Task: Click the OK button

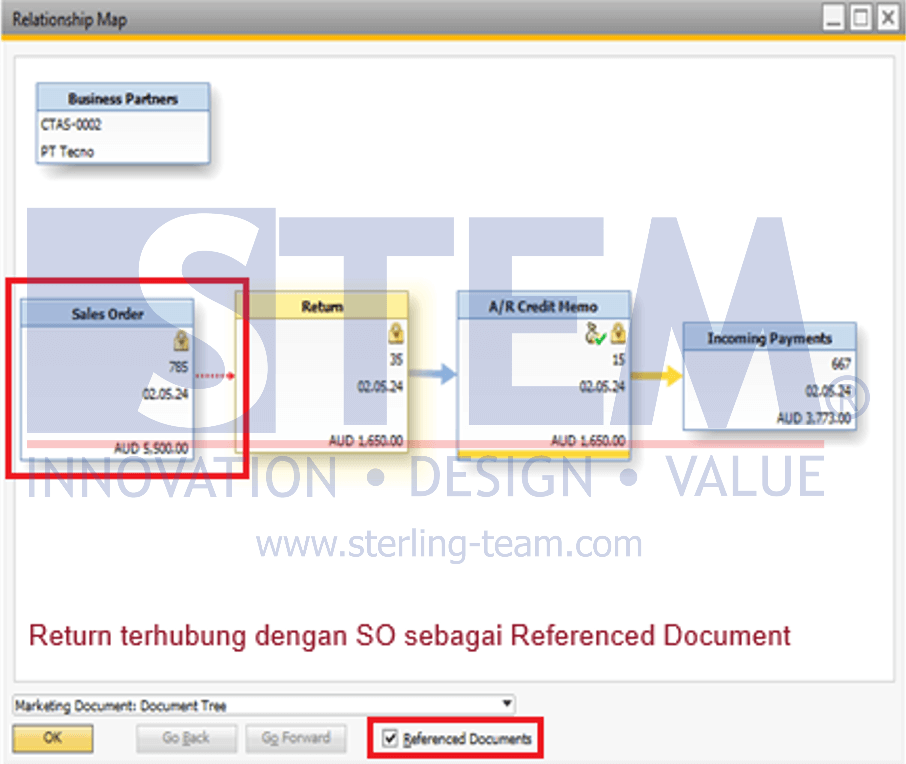Action: tap(53, 738)
